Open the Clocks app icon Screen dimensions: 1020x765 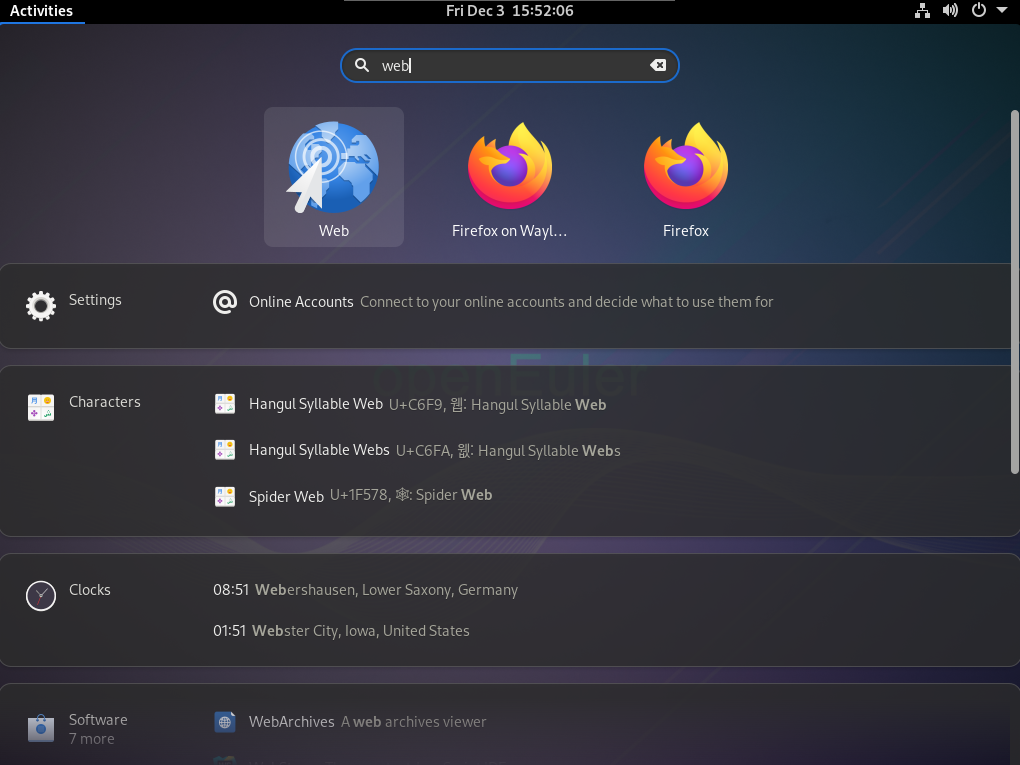(x=41, y=595)
